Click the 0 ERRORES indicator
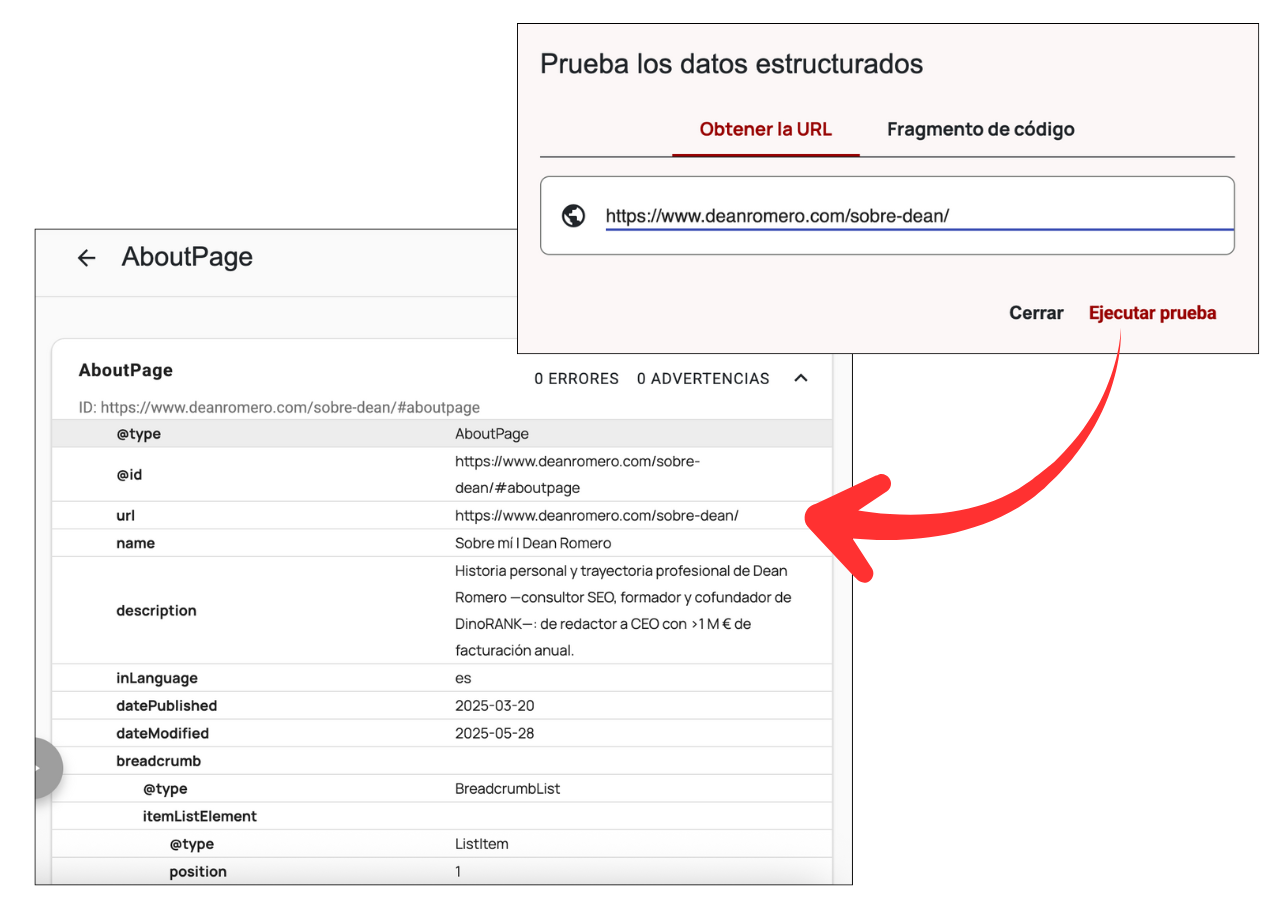 576,379
